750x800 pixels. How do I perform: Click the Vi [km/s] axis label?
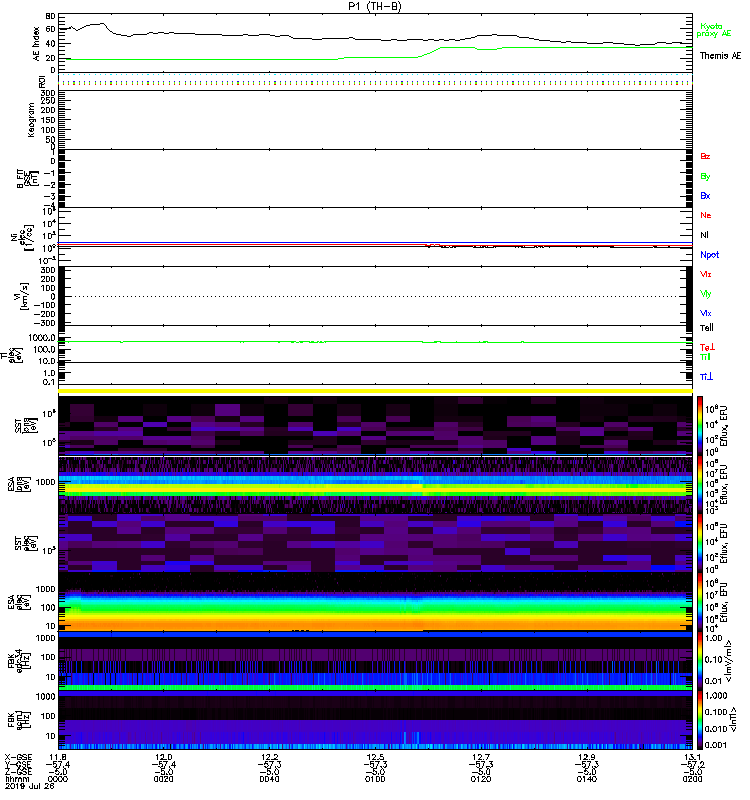(23, 296)
